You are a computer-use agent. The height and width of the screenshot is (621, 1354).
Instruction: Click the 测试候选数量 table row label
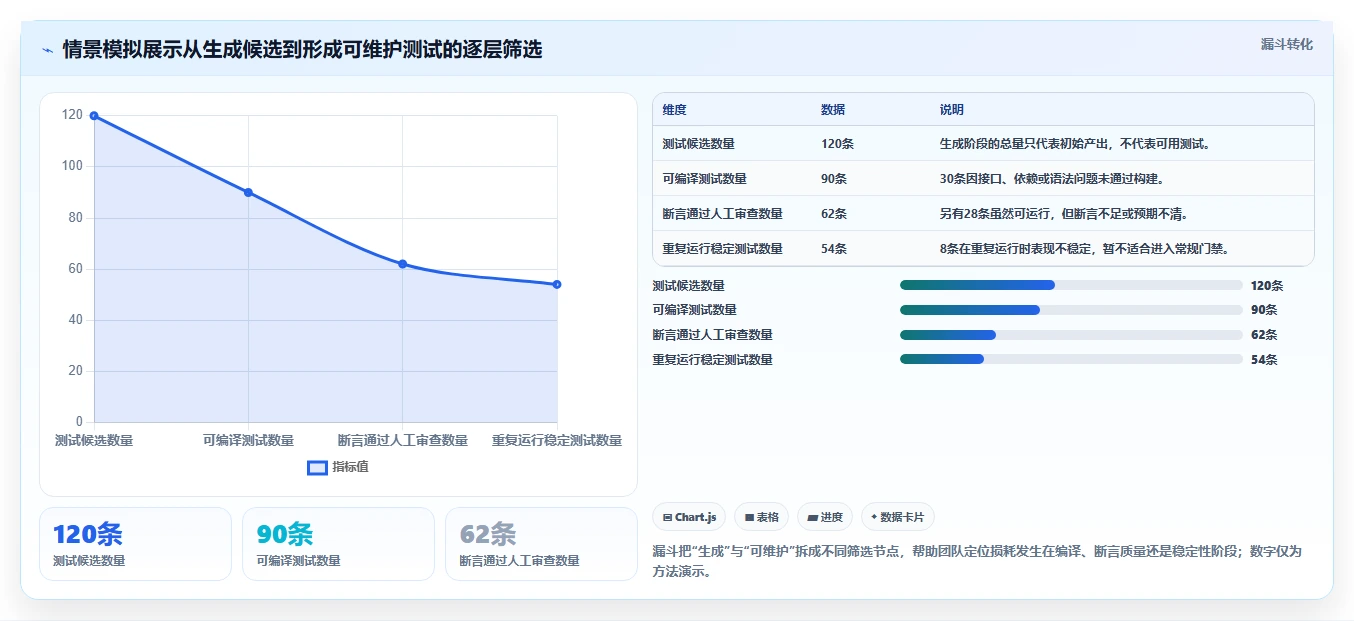coord(698,144)
